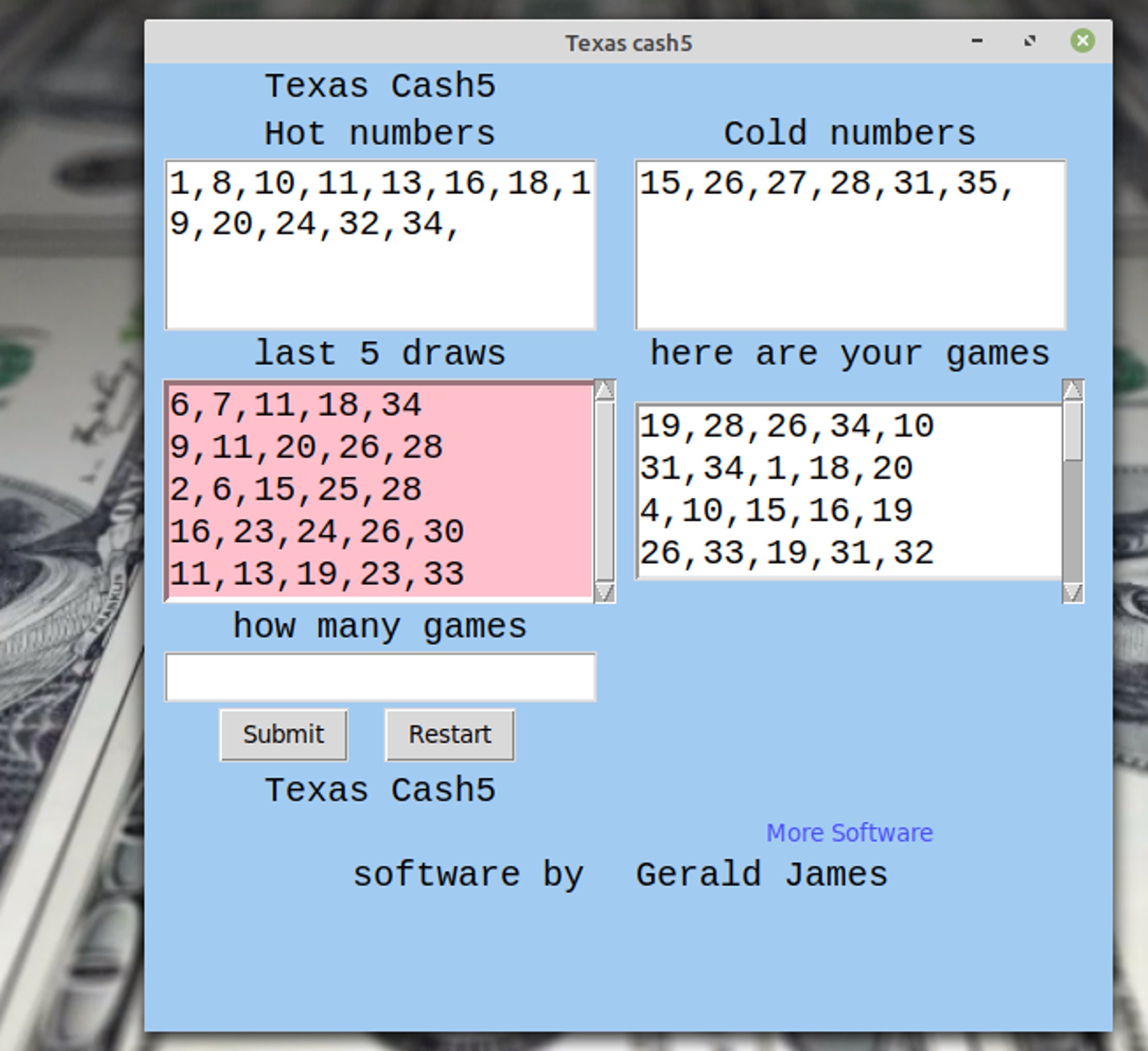Click the restore window icon

(x=1031, y=40)
